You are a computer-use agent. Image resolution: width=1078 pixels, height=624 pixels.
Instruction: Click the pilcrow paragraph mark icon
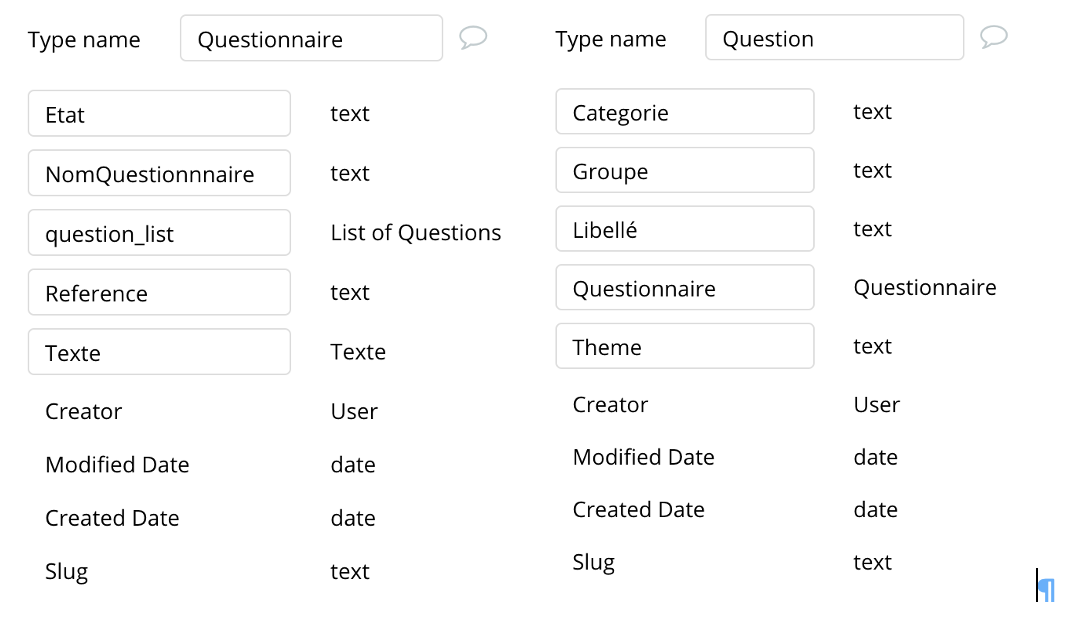click(1047, 589)
